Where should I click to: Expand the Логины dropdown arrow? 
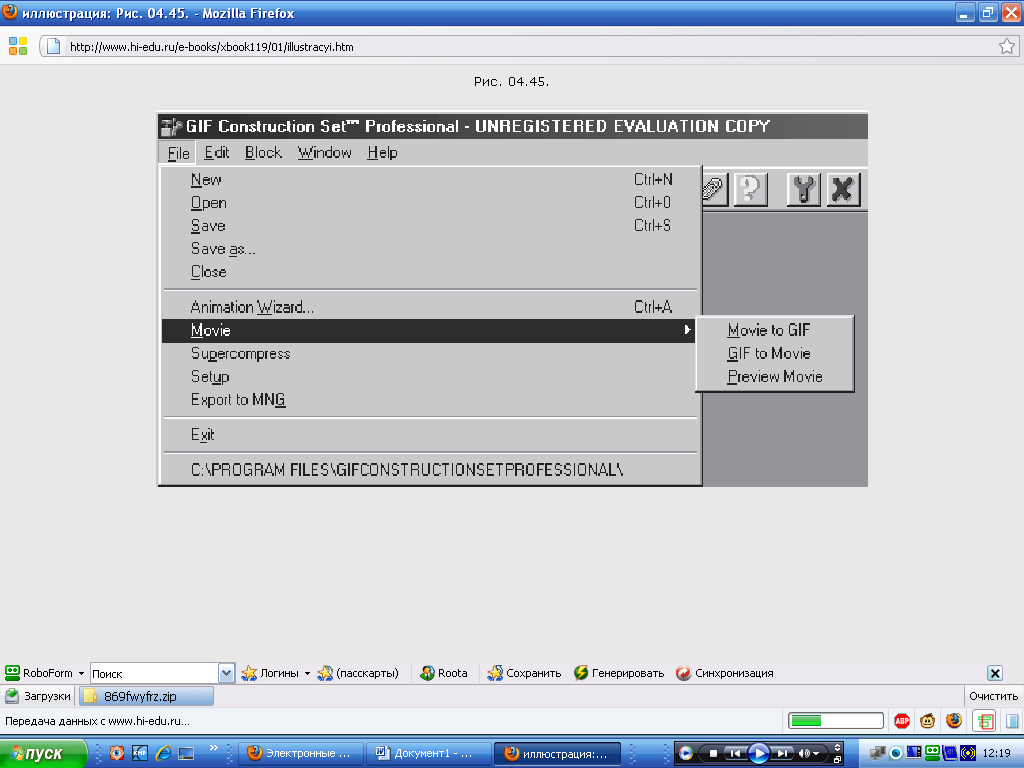pyautogui.click(x=307, y=673)
